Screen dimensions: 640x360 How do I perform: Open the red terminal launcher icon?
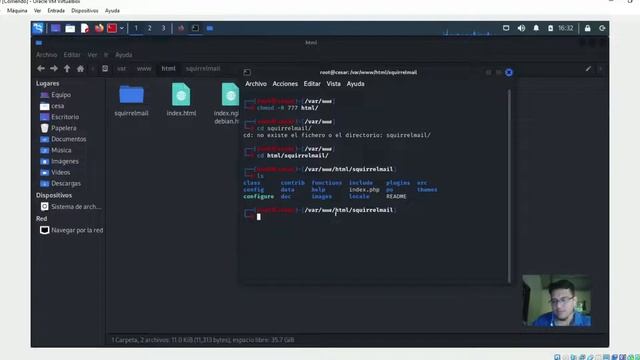[112, 28]
